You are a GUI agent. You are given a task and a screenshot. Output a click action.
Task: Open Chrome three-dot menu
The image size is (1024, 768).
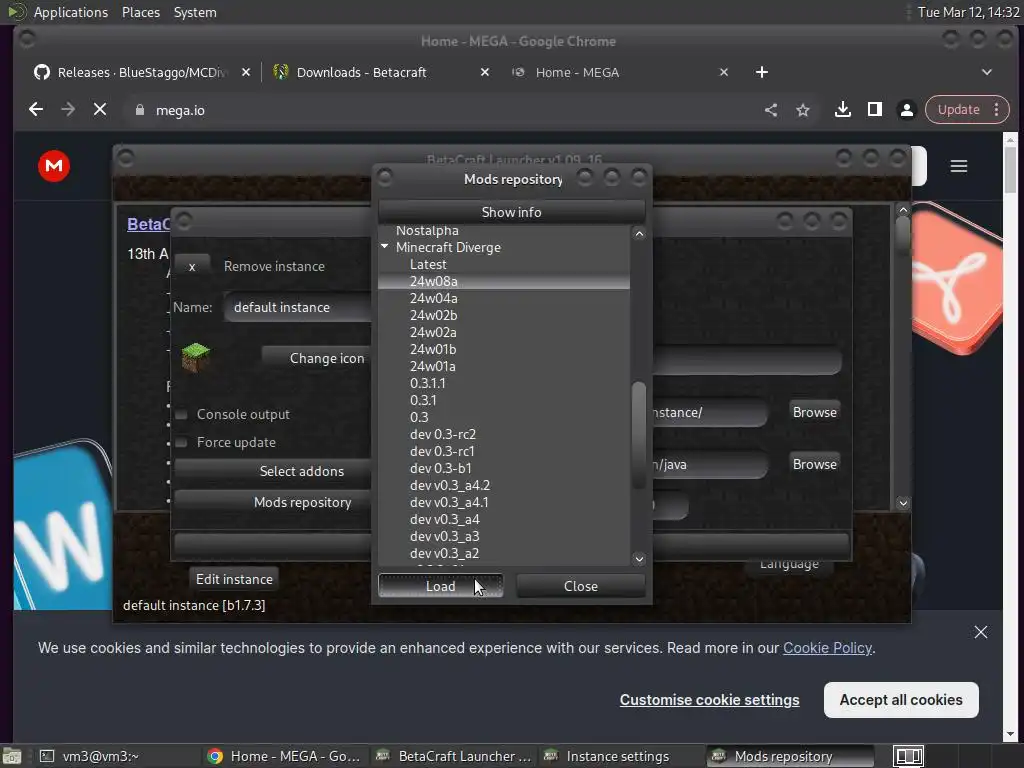click(x=997, y=110)
